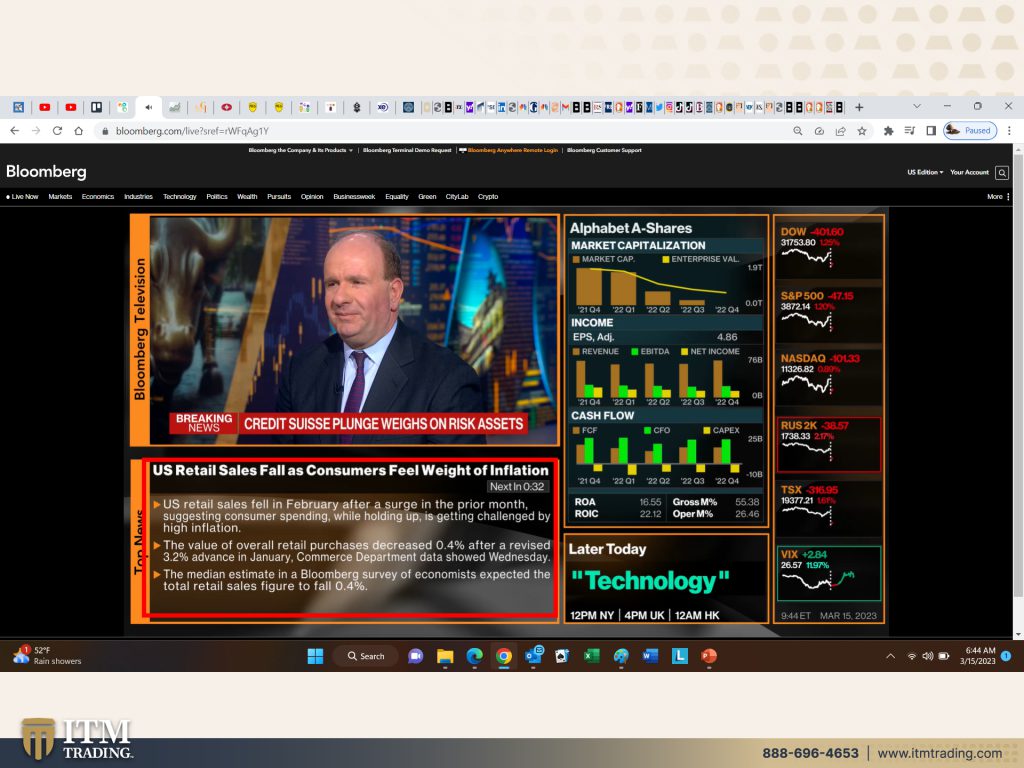Screen dimensions: 1024x768
Task: Open the Wealth section
Action: point(247,197)
